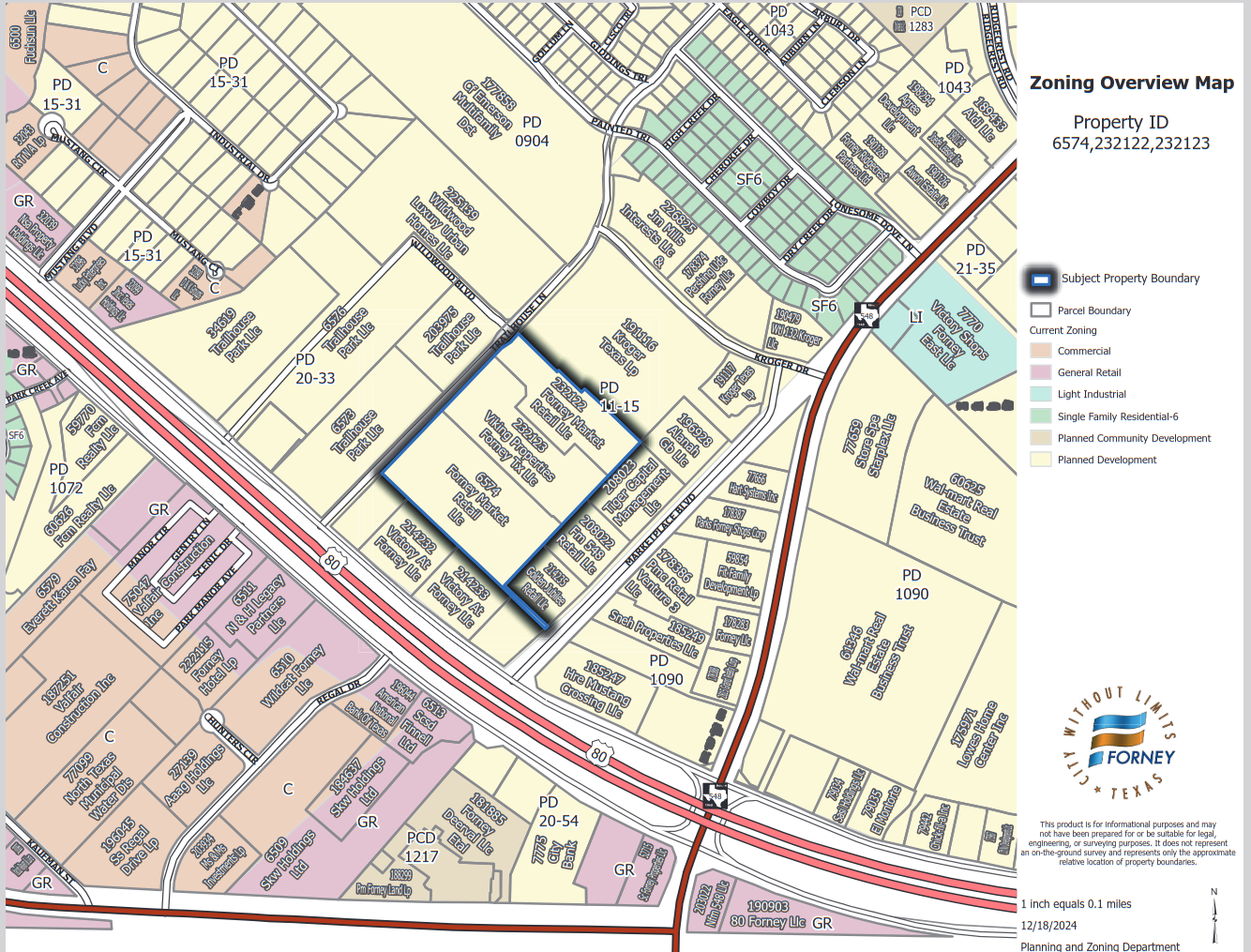
Task: Click the Planned Community Development swatch
Action: tap(1040, 438)
